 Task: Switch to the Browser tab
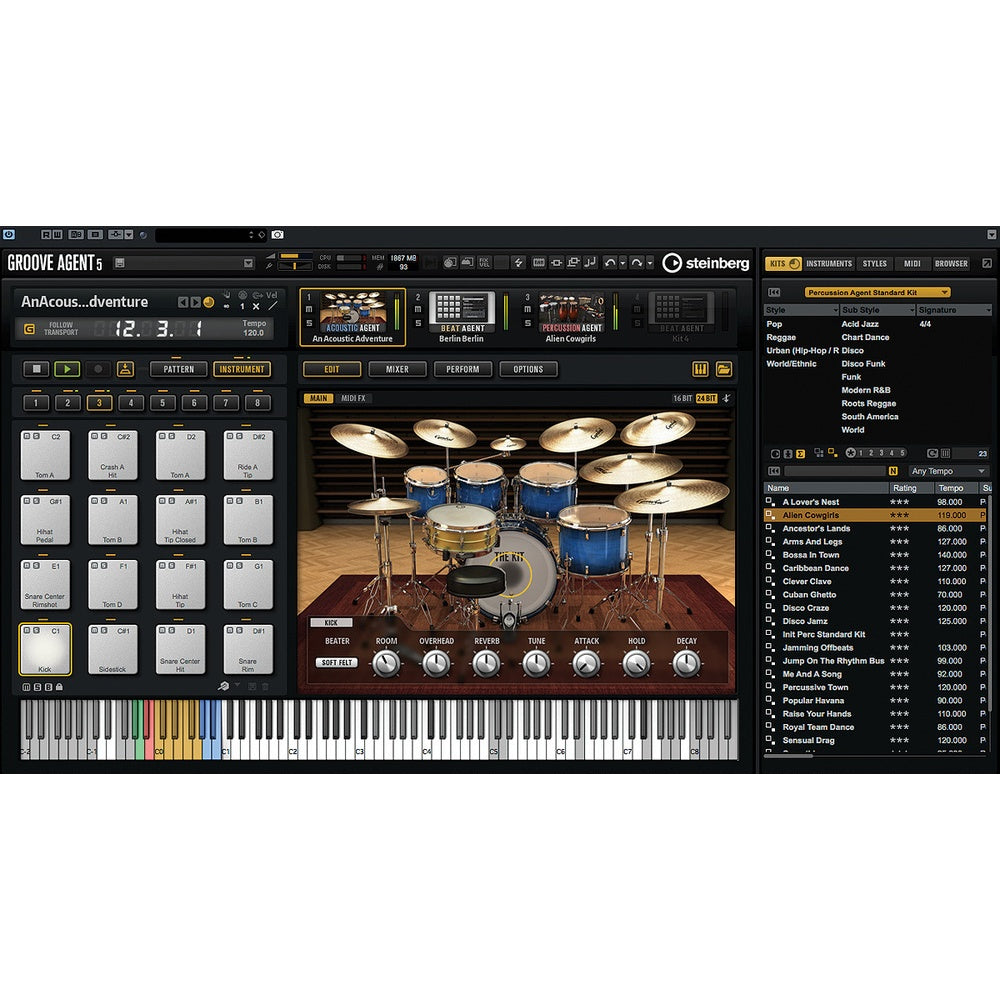pyautogui.click(x=950, y=264)
